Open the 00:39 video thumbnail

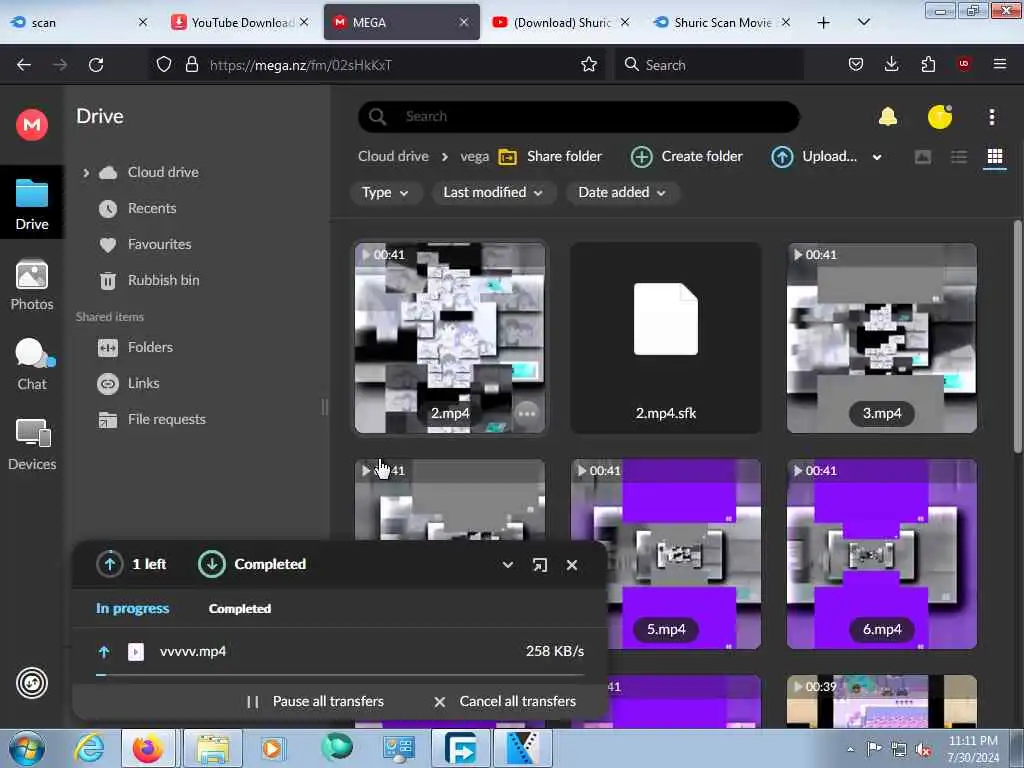click(x=882, y=701)
